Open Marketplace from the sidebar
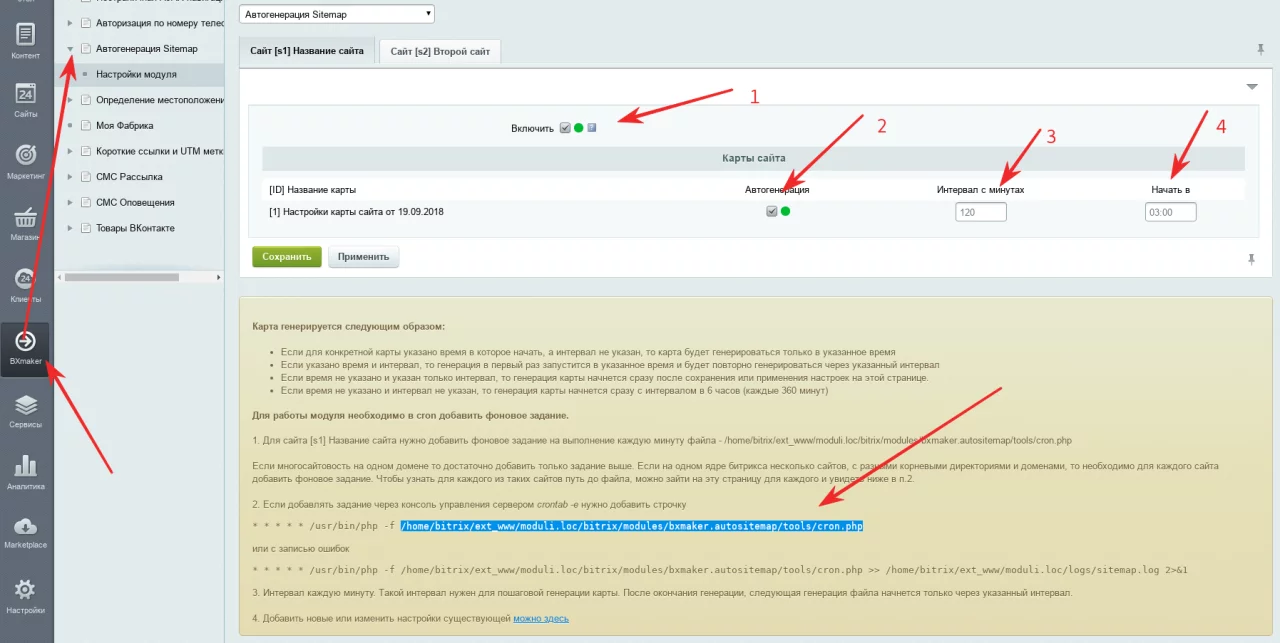This screenshot has width=1280, height=643. click(26, 531)
